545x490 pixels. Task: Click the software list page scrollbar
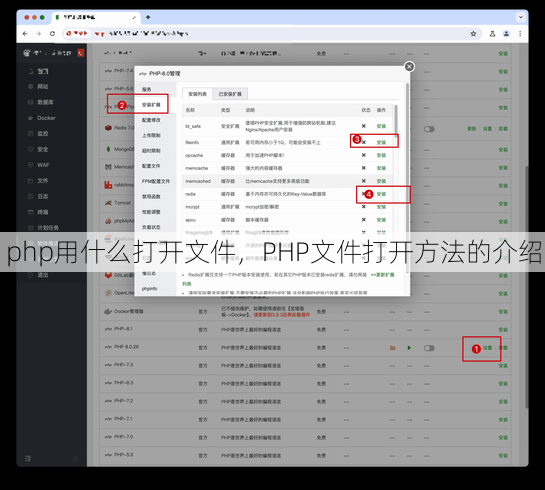[527, 287]
